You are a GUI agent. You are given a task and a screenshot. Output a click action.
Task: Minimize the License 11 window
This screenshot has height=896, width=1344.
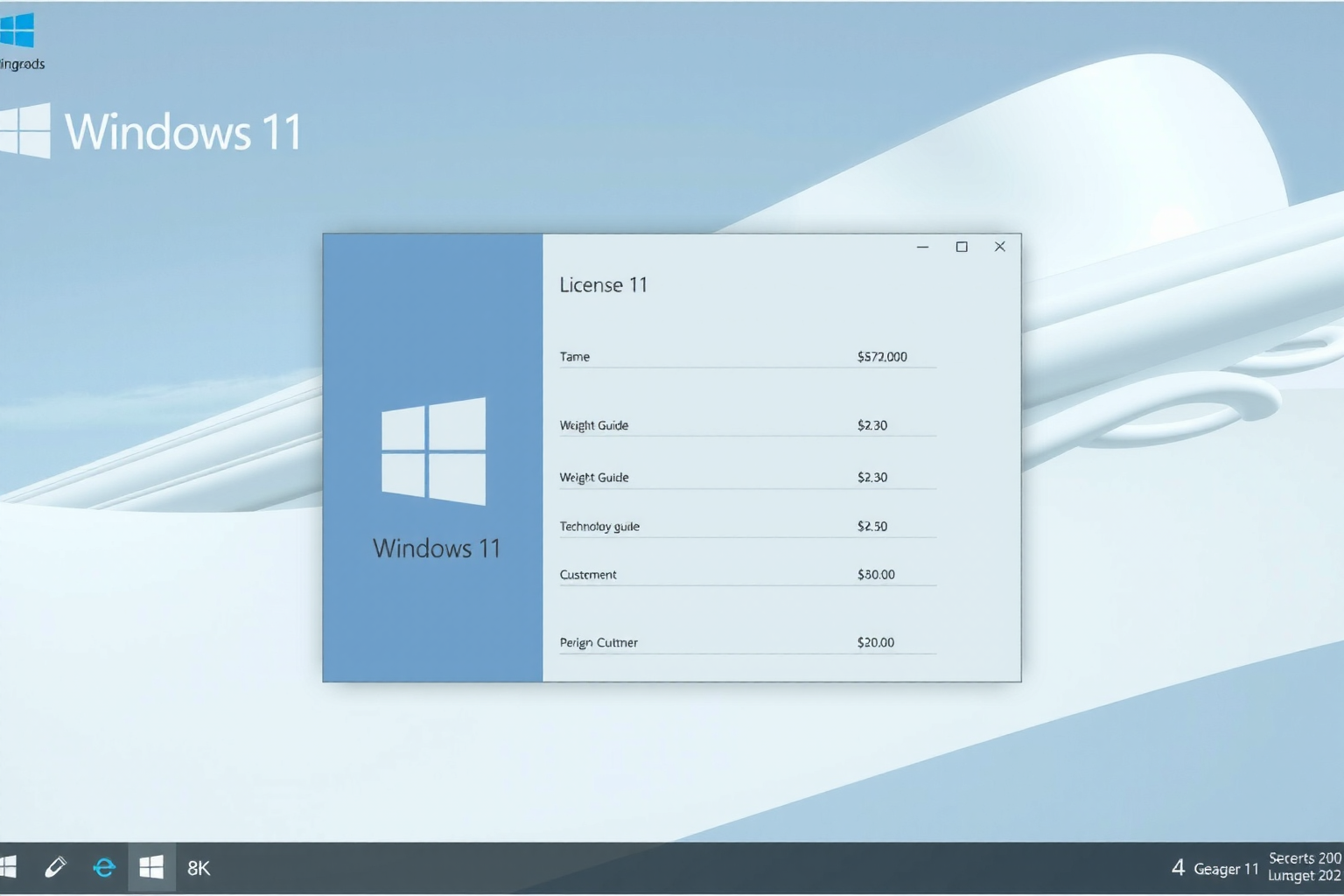click(922, 247)
